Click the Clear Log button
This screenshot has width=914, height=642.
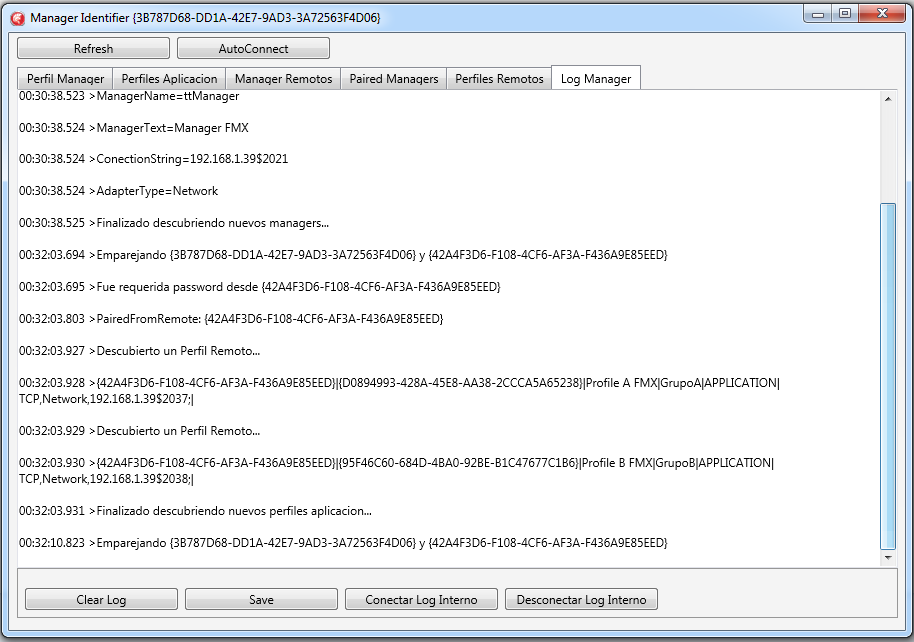tap(101, 600)
